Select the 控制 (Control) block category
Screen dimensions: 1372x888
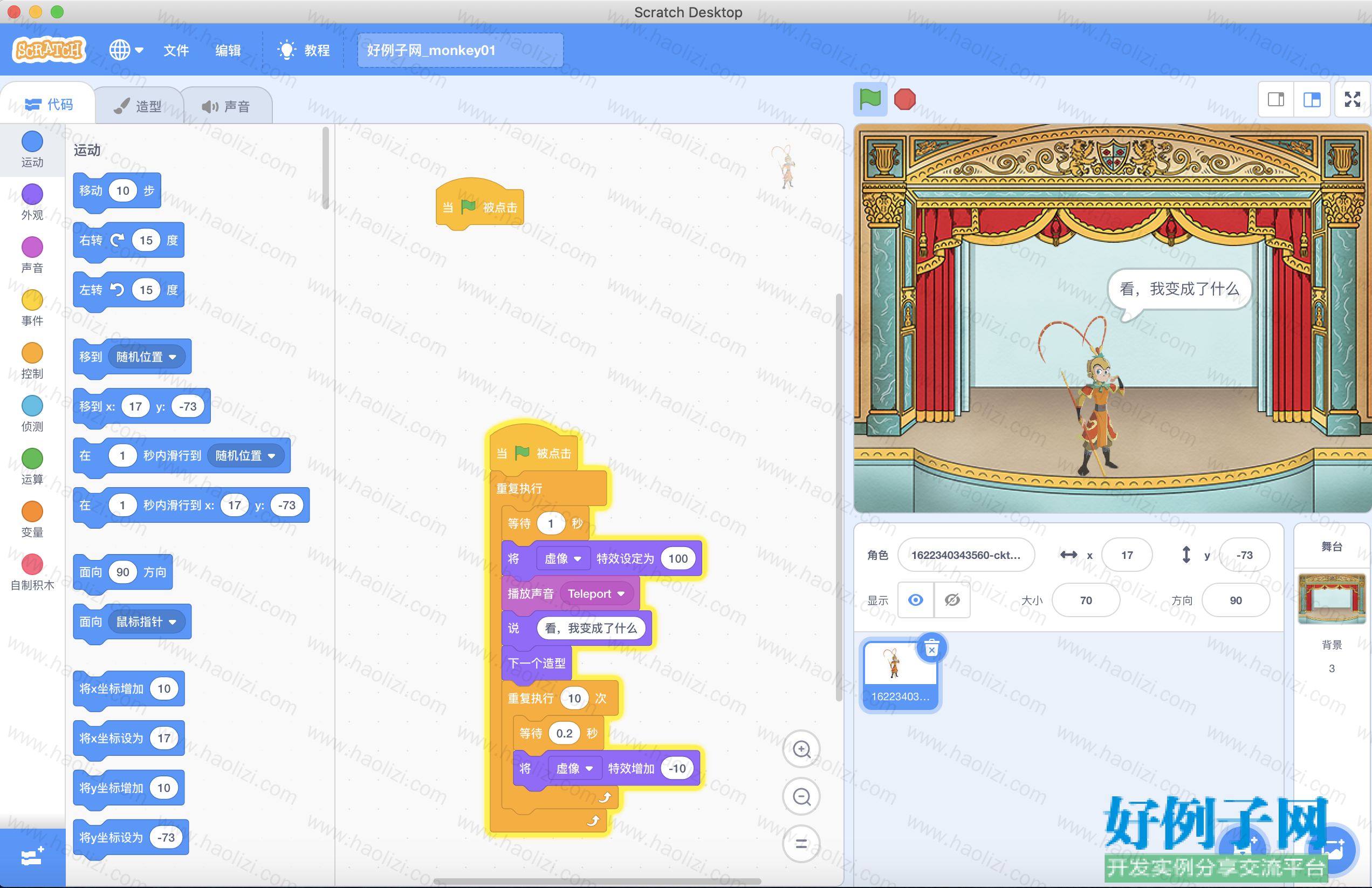pos(32,361)
